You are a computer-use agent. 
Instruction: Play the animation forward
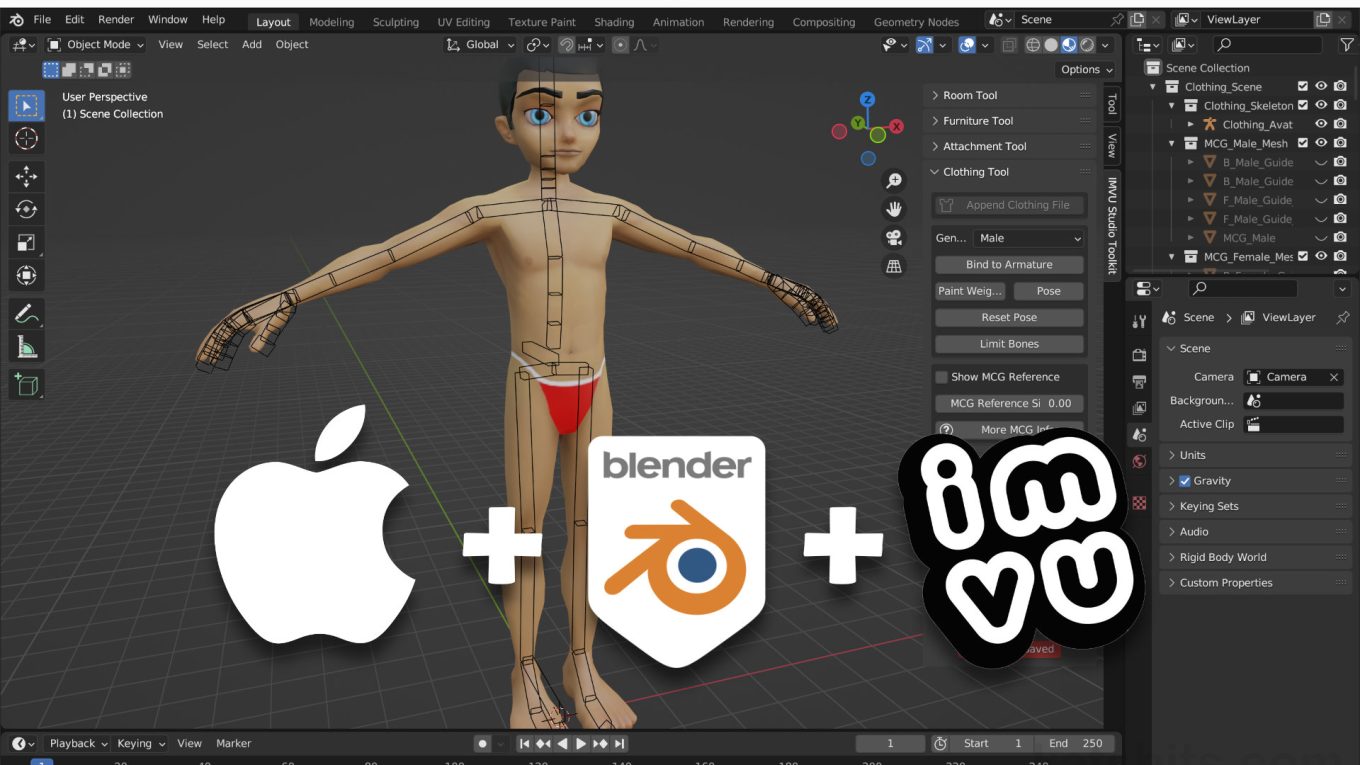581,744
